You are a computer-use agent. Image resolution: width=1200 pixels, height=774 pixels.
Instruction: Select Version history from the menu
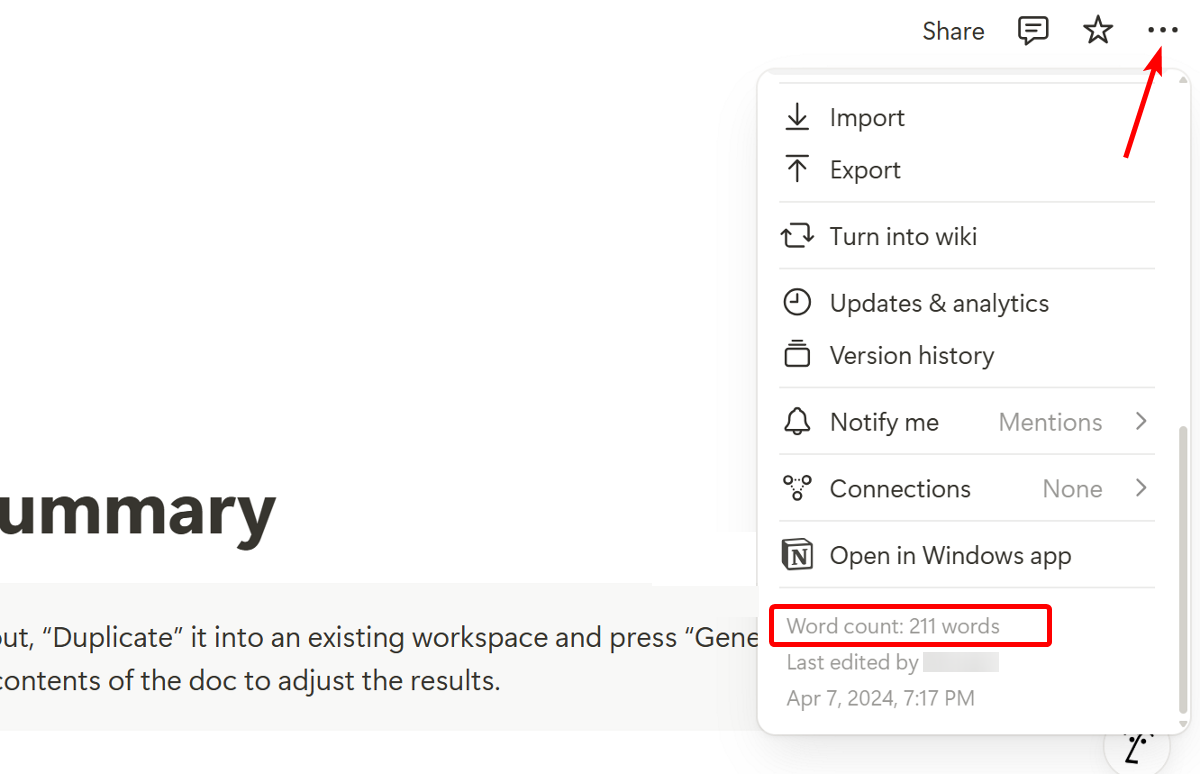[x=911, y=353]
